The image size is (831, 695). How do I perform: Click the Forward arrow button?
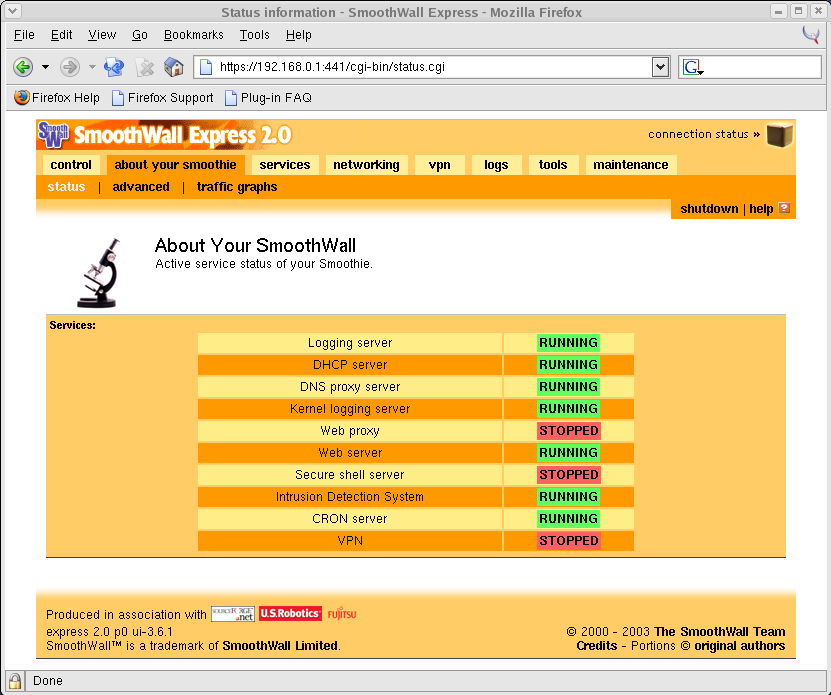[x=69, y=67]
